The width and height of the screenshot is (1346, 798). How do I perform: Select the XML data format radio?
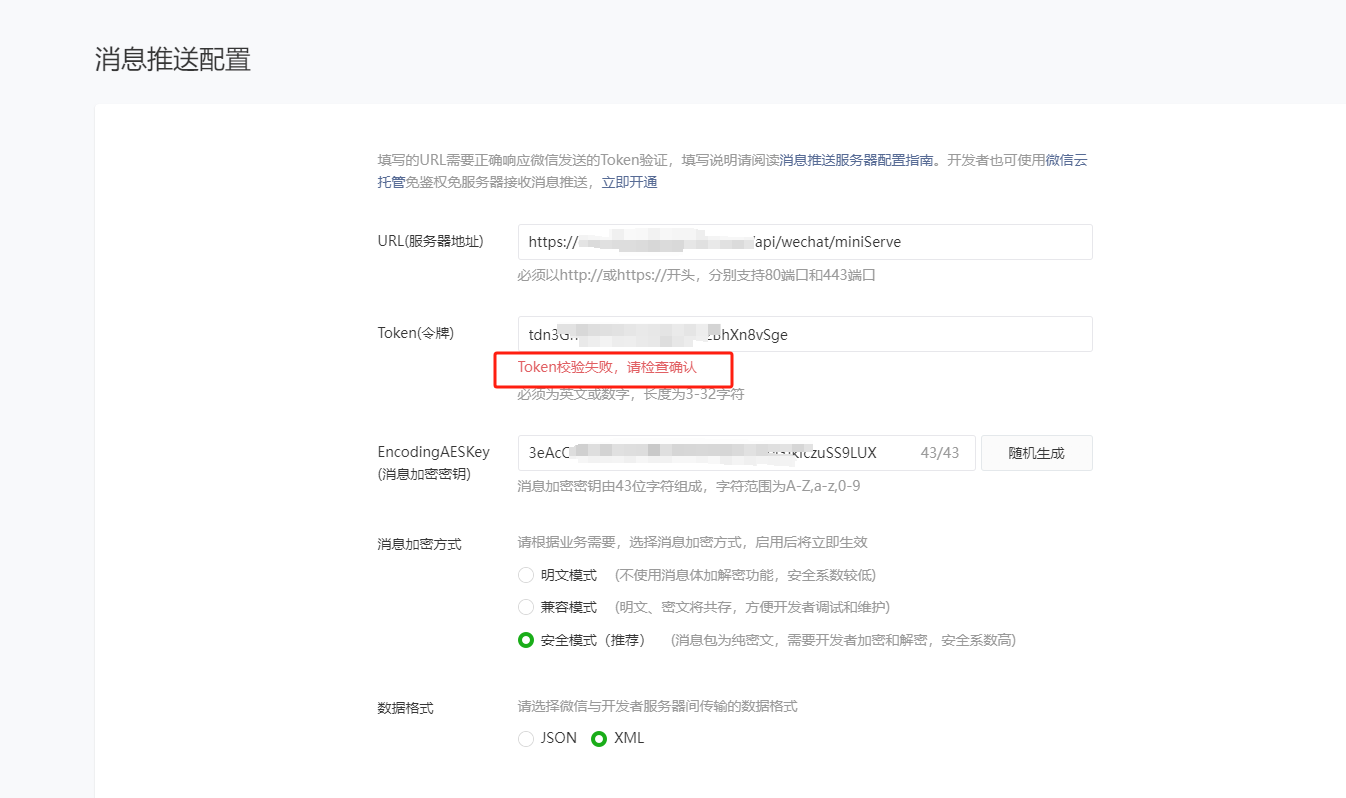599,739
